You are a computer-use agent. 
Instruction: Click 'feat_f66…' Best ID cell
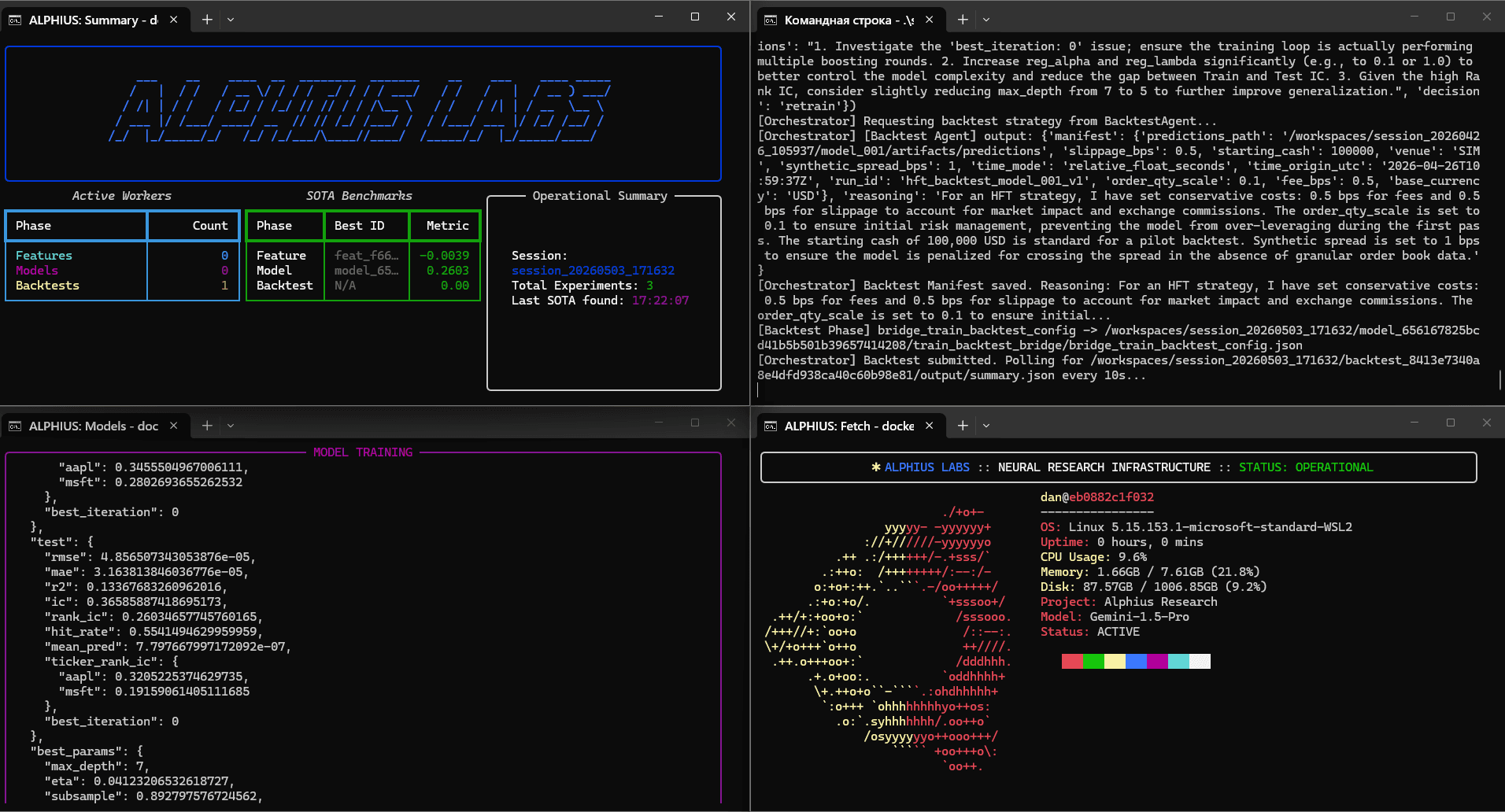366,256
